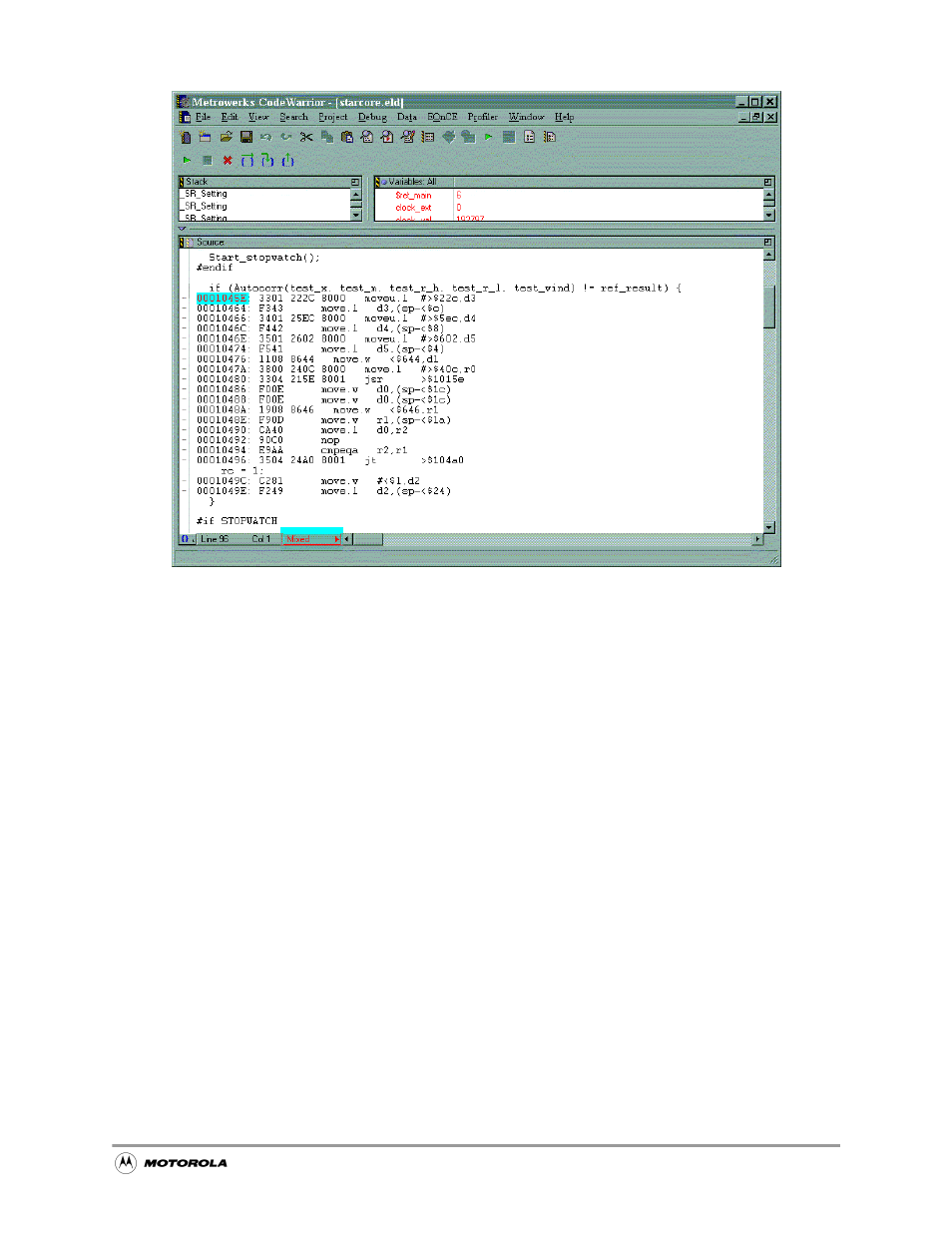Open the Data menu
The width and height of the screenshot is (952, 1233).
406,117
